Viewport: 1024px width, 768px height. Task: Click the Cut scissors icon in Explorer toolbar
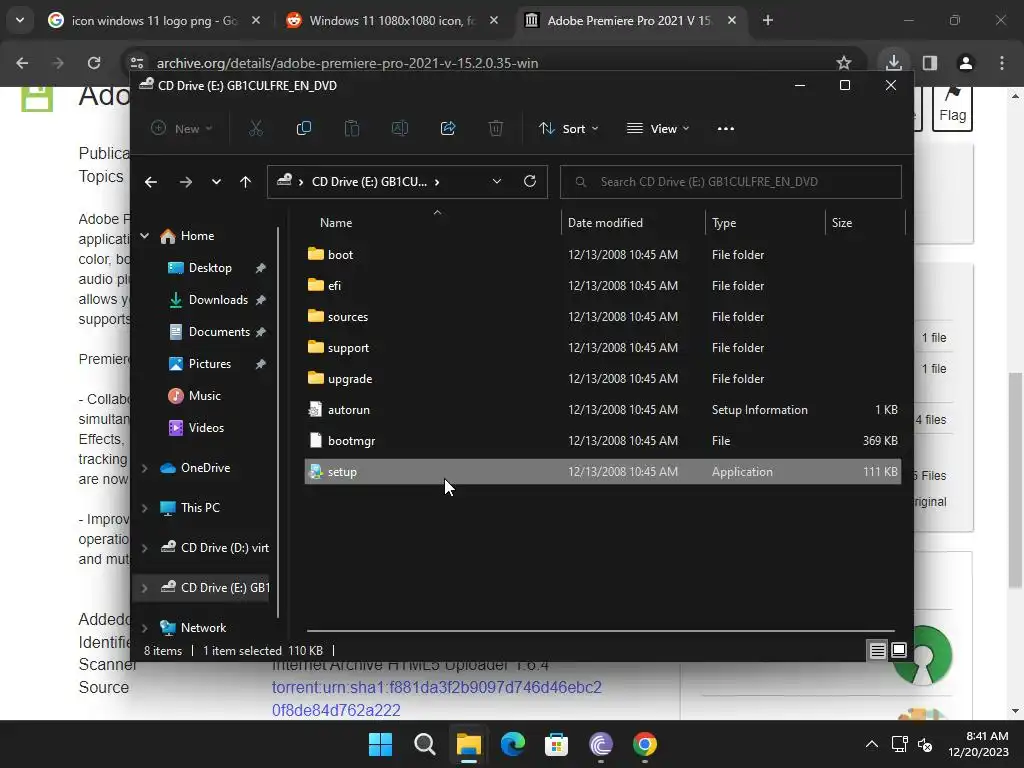click(x=255, y=129)
